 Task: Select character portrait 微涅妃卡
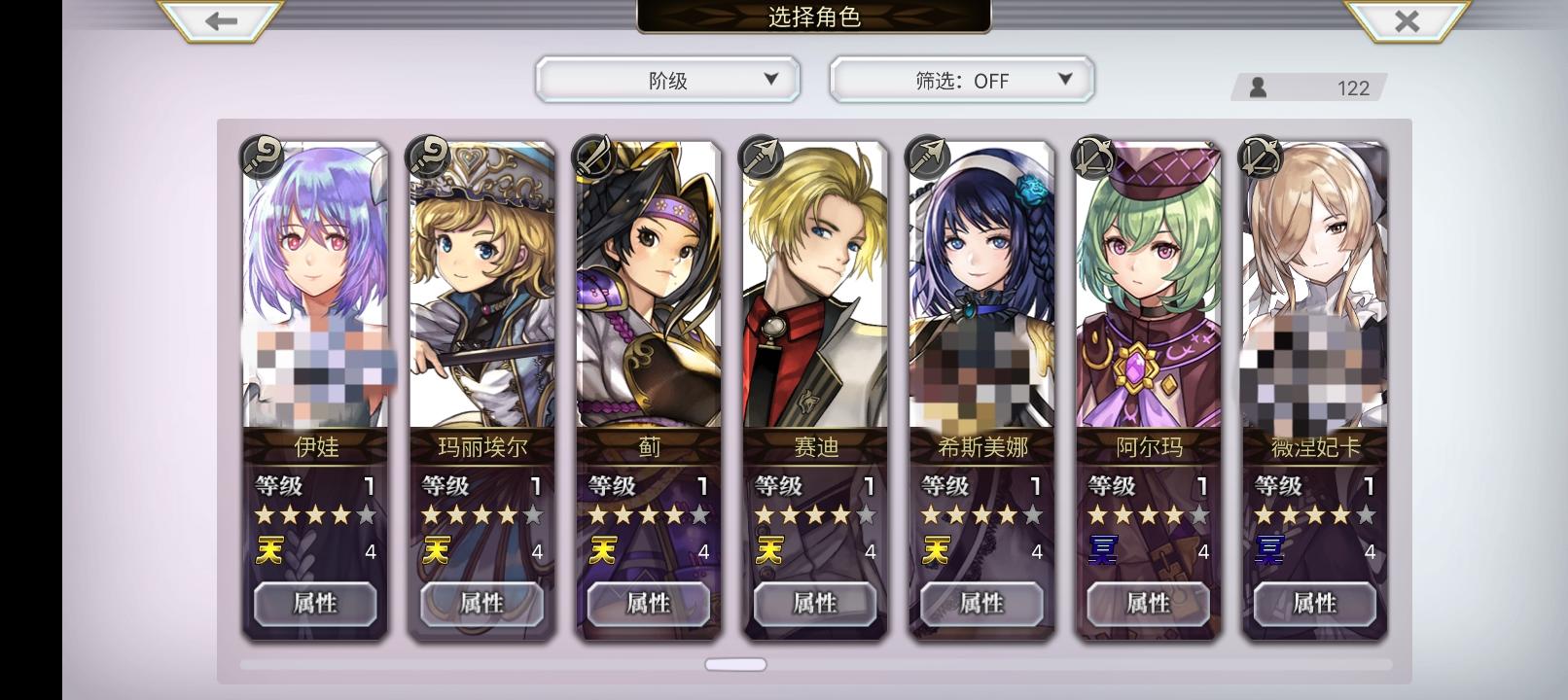coord(1315,287)
